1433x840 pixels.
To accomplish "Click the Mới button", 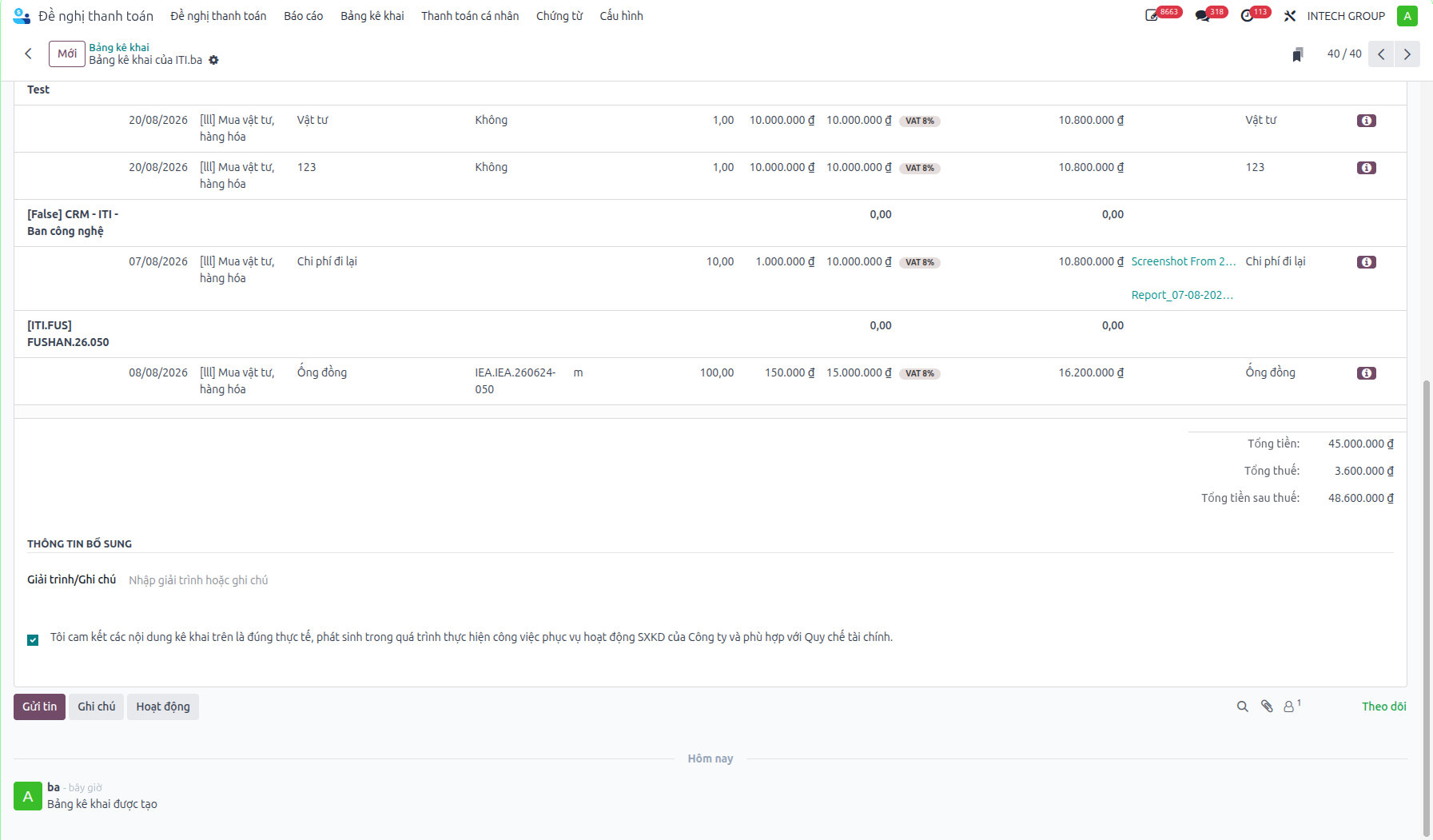I will [67, 54].
